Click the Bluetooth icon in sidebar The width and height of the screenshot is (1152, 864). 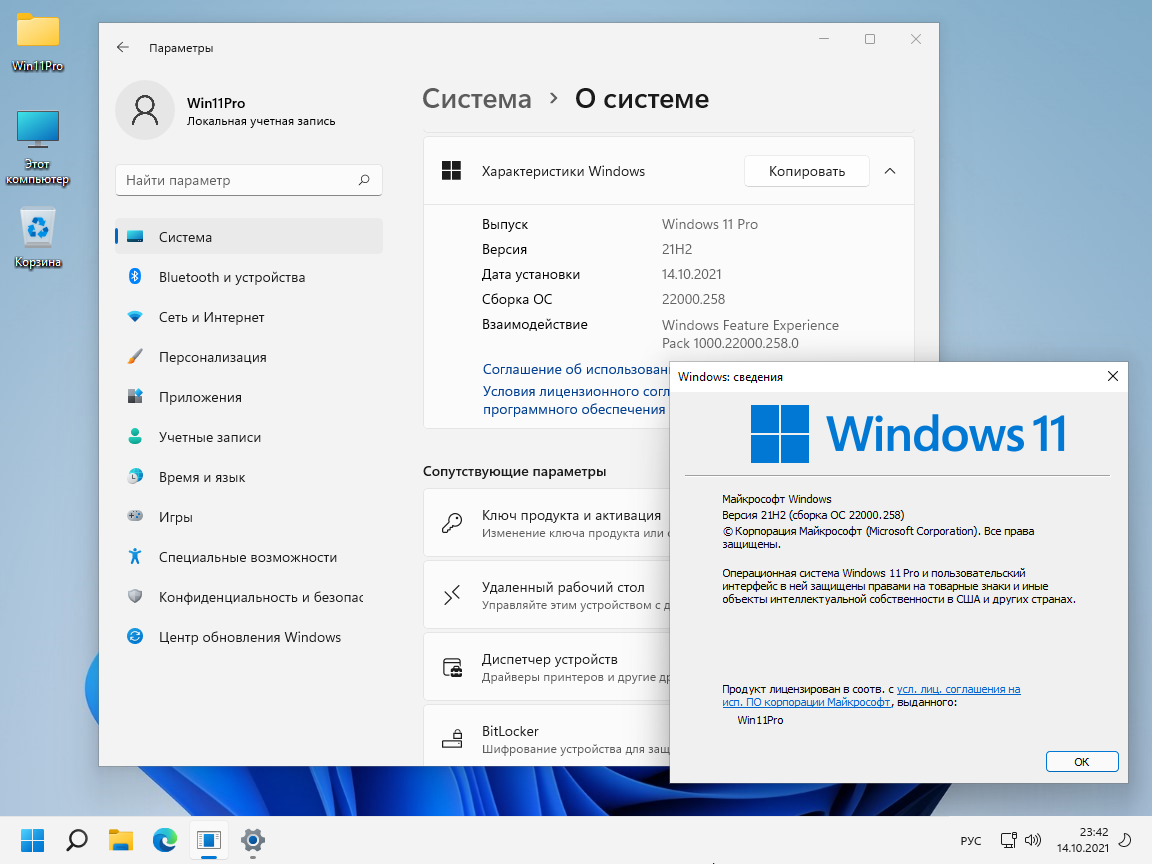coord(135,277)
